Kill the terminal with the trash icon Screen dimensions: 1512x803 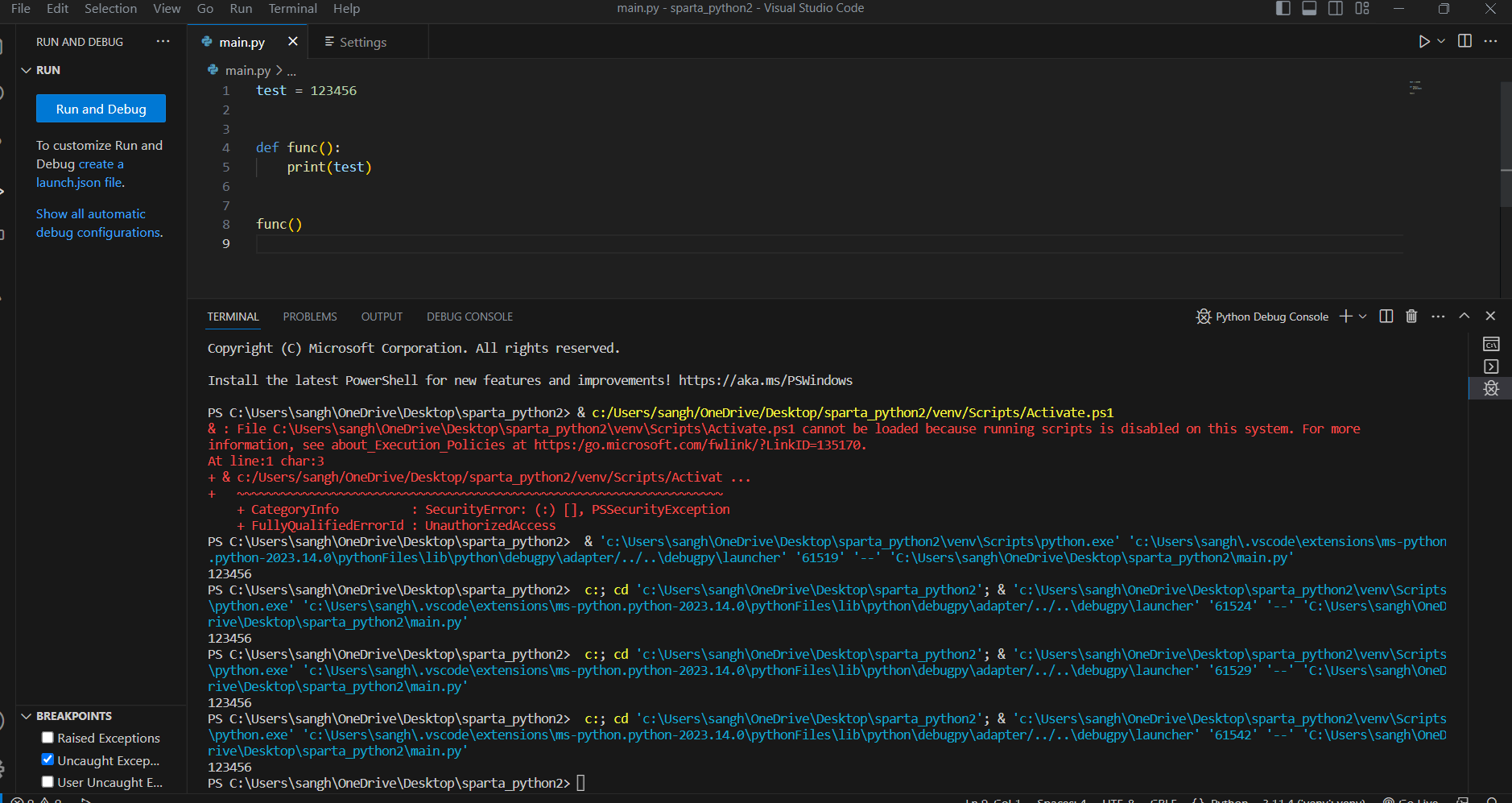point(1411,317)
